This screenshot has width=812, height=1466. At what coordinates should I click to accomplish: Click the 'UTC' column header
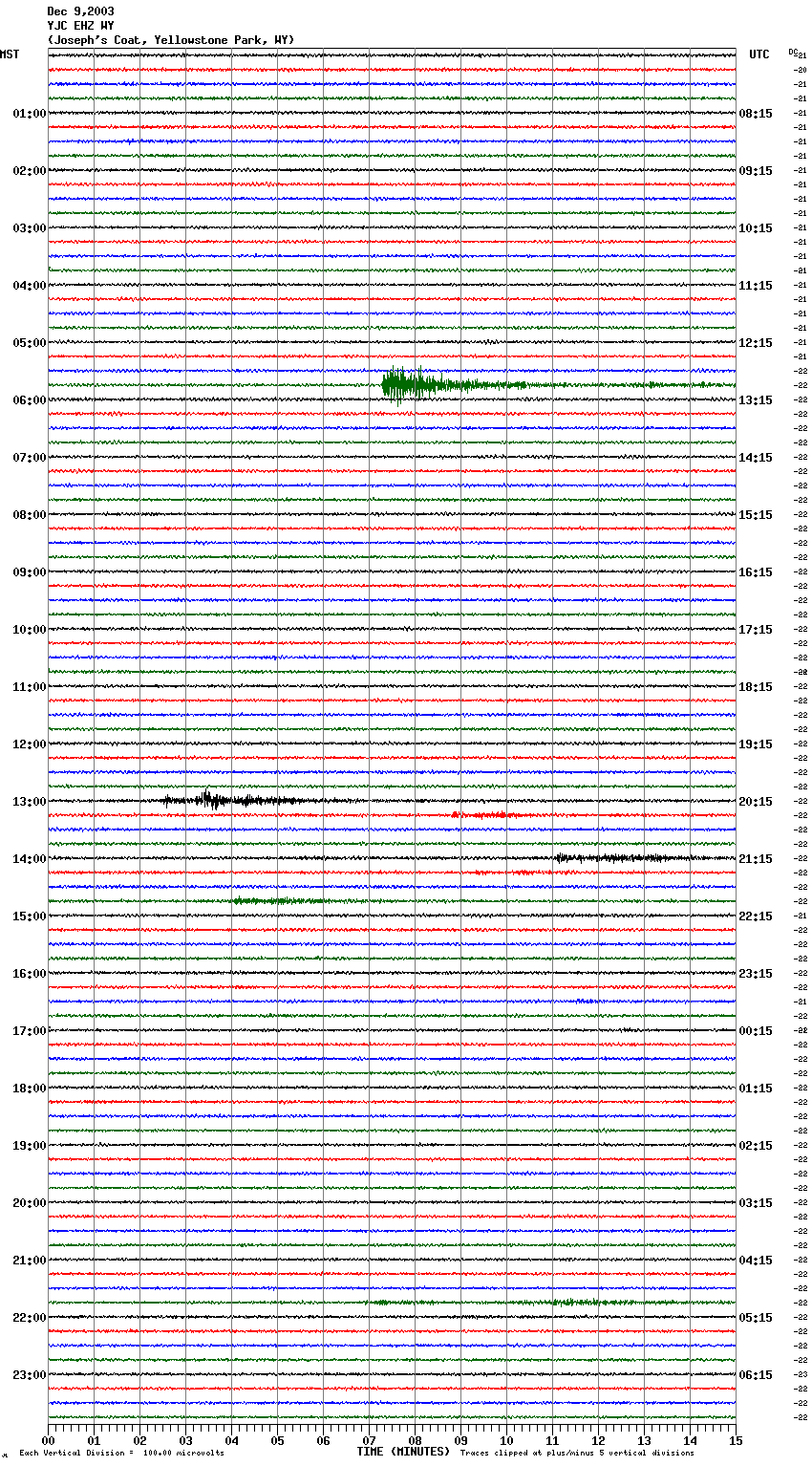(x=759, y=54)
